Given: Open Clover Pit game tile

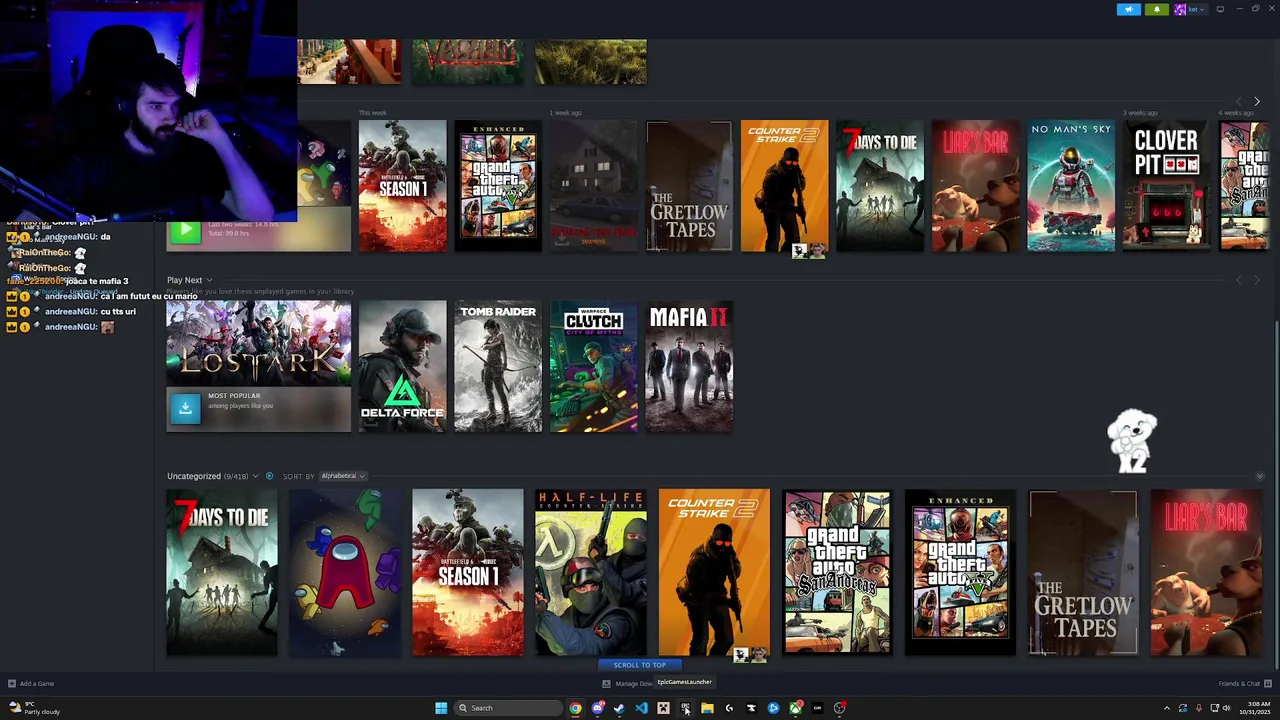Looking at the screenshot, I should 1166,186.
